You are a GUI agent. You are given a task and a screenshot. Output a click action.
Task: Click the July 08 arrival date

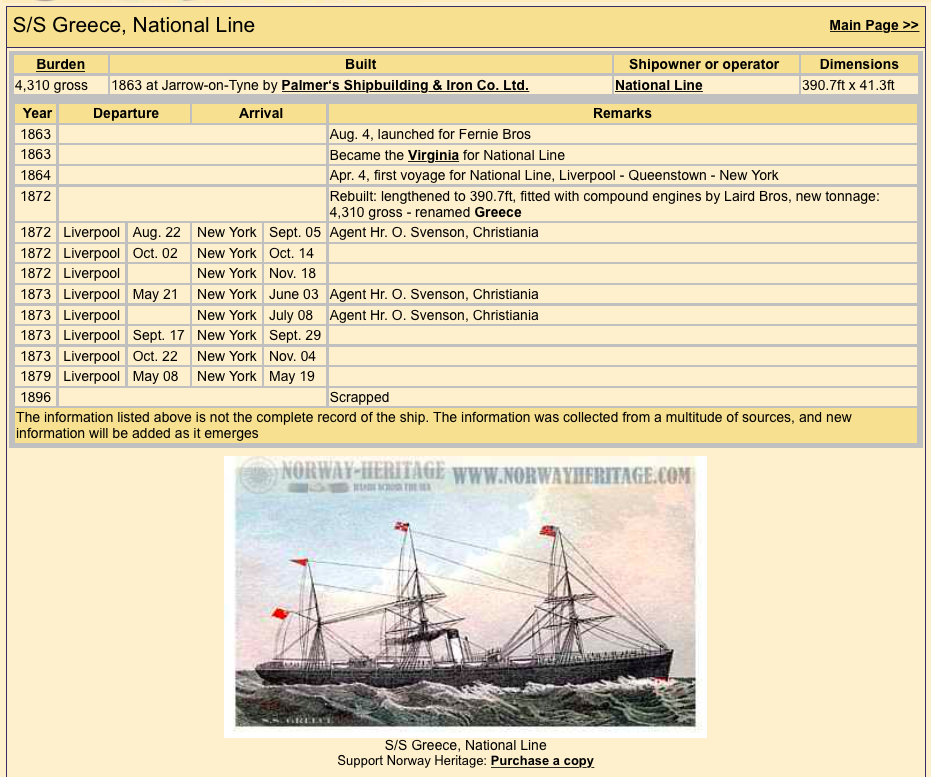pos(290,315)
